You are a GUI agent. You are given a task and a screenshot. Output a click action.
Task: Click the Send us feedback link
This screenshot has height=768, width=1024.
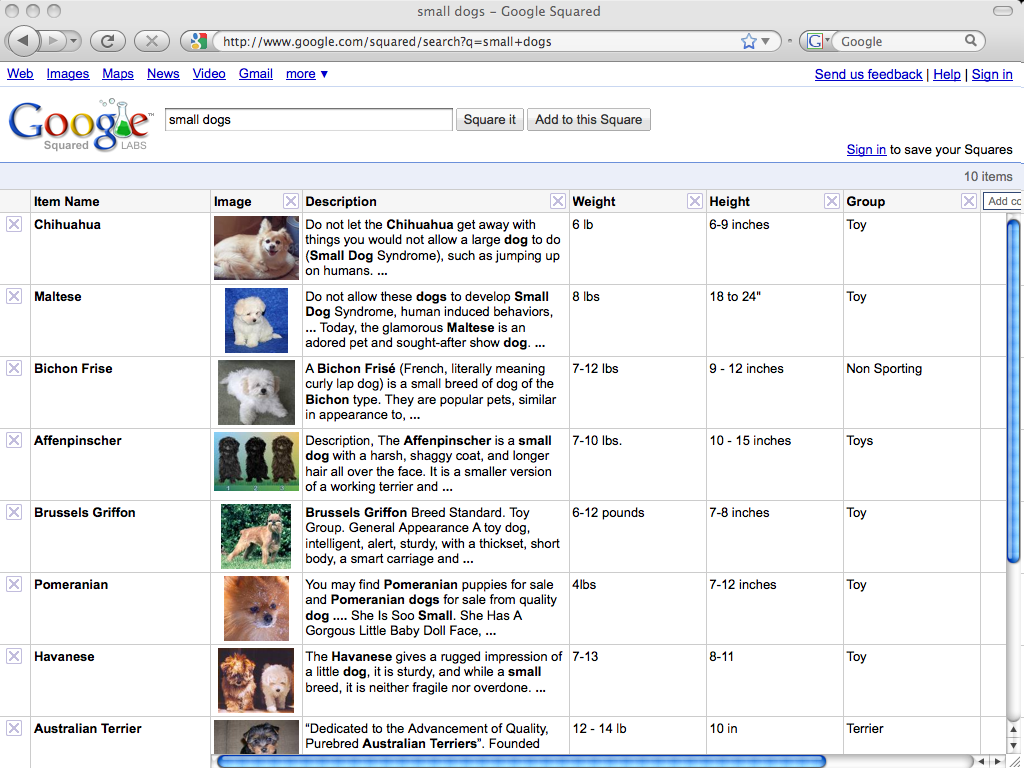tap(868, 74)
